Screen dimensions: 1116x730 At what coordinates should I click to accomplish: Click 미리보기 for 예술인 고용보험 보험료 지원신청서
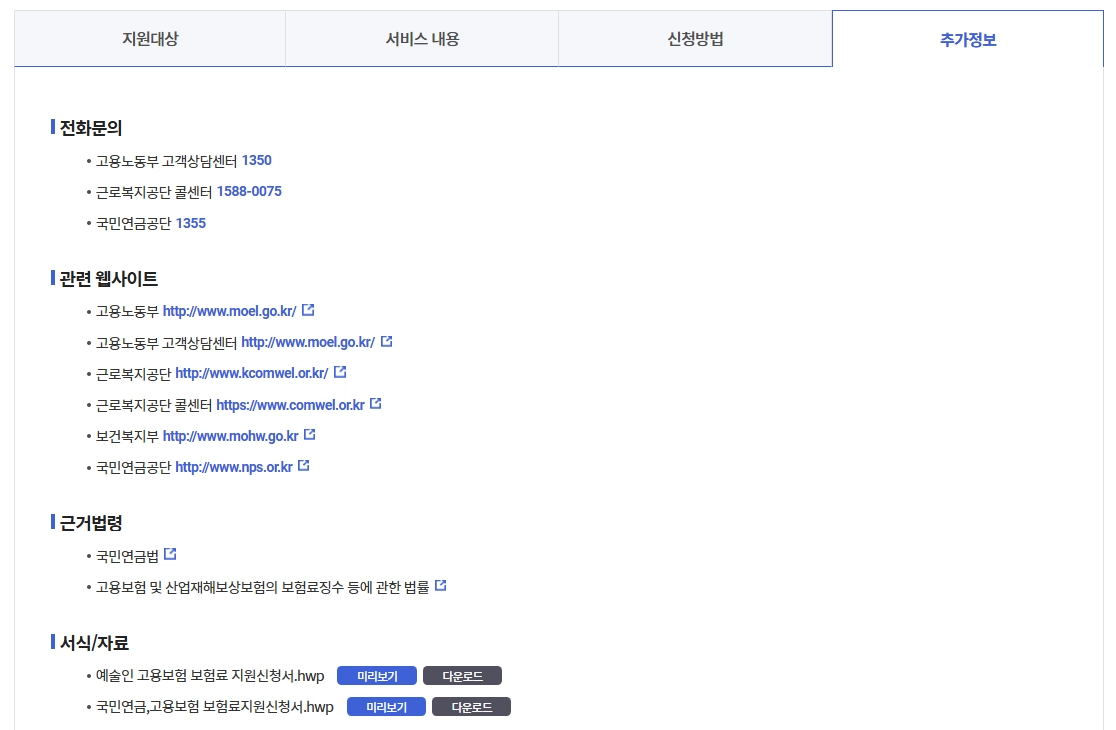point(378,675)
